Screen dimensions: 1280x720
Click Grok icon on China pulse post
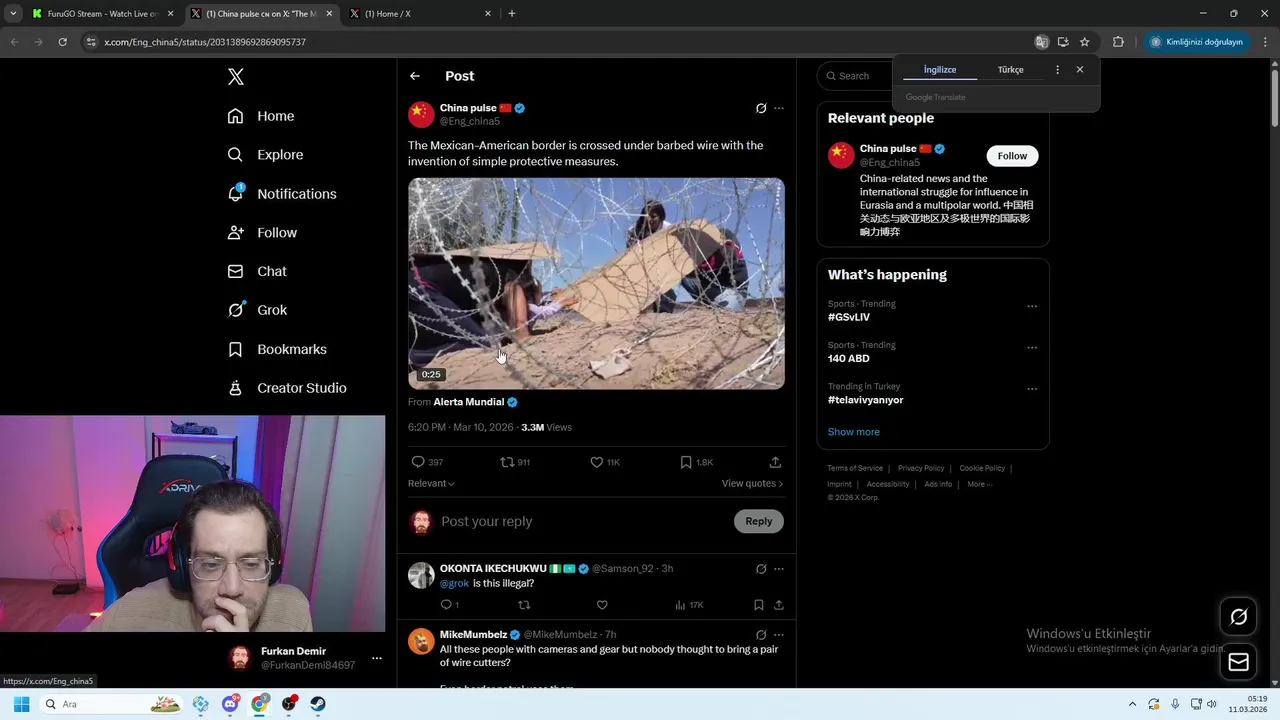[761, 108]
